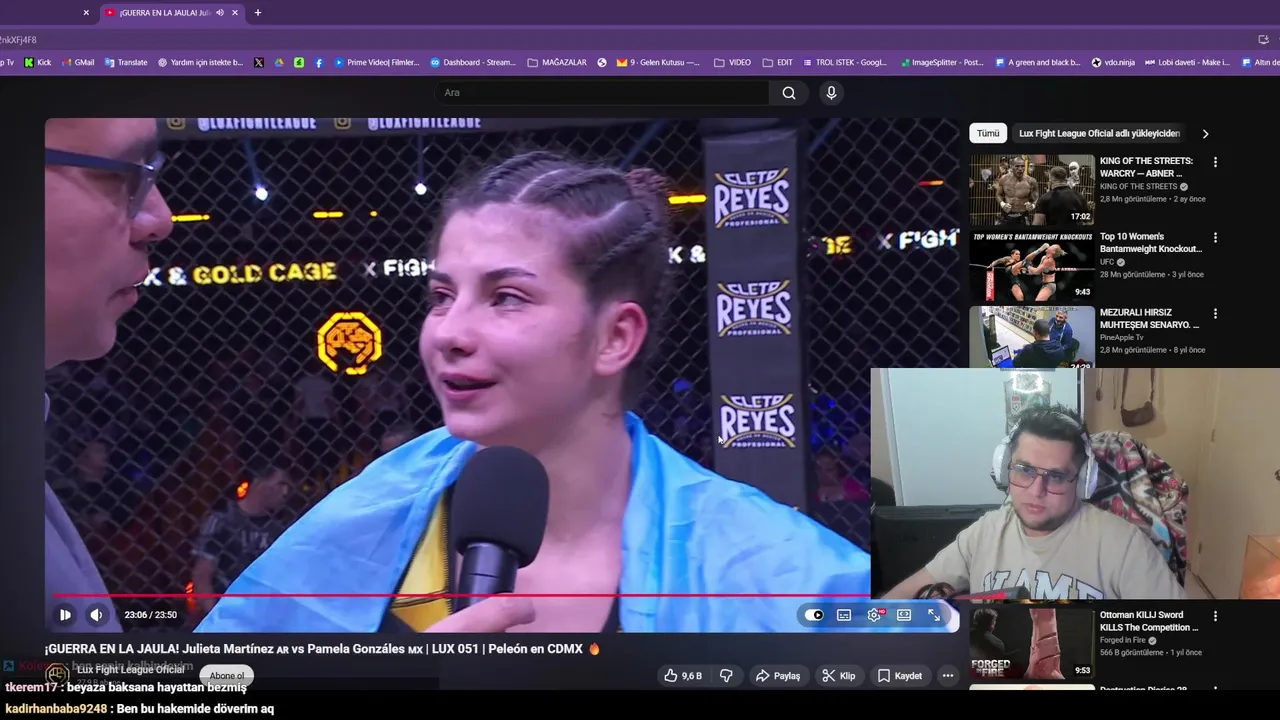
Task: Open options menu for Top 10 Women's Bantamweight video
Action: tap(1215, 238)
